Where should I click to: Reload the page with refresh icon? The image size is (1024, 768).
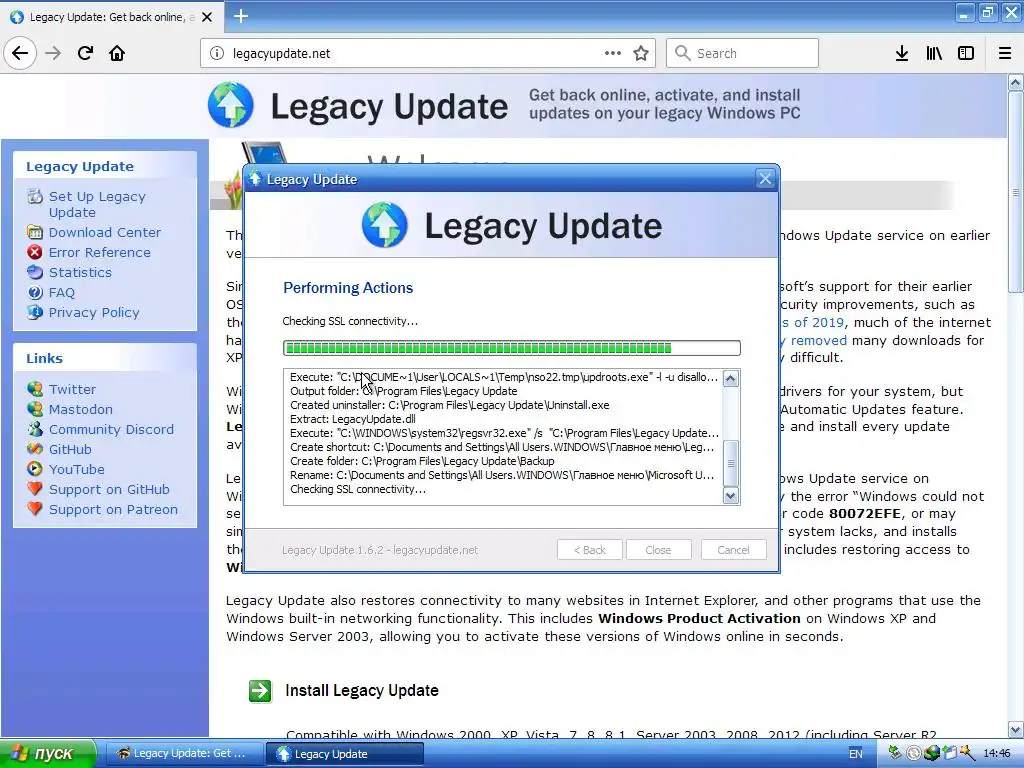(x=85, y=53)
